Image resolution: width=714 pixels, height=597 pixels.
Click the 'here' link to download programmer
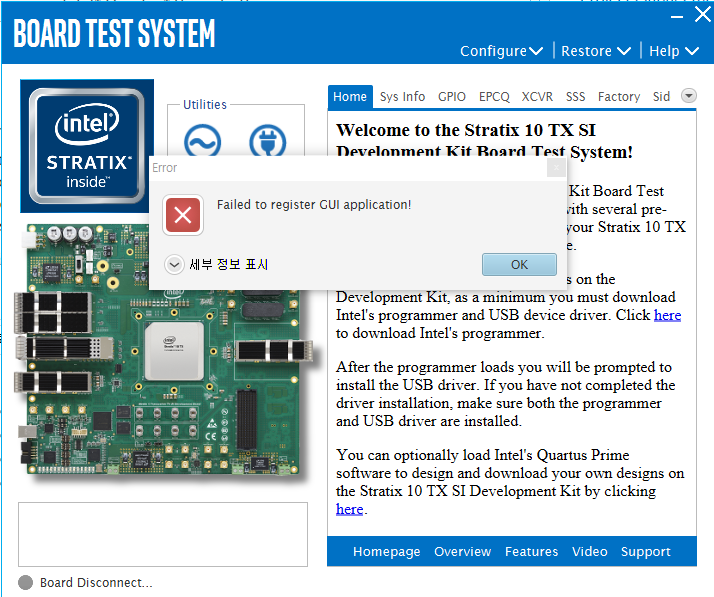coord(667,315)
